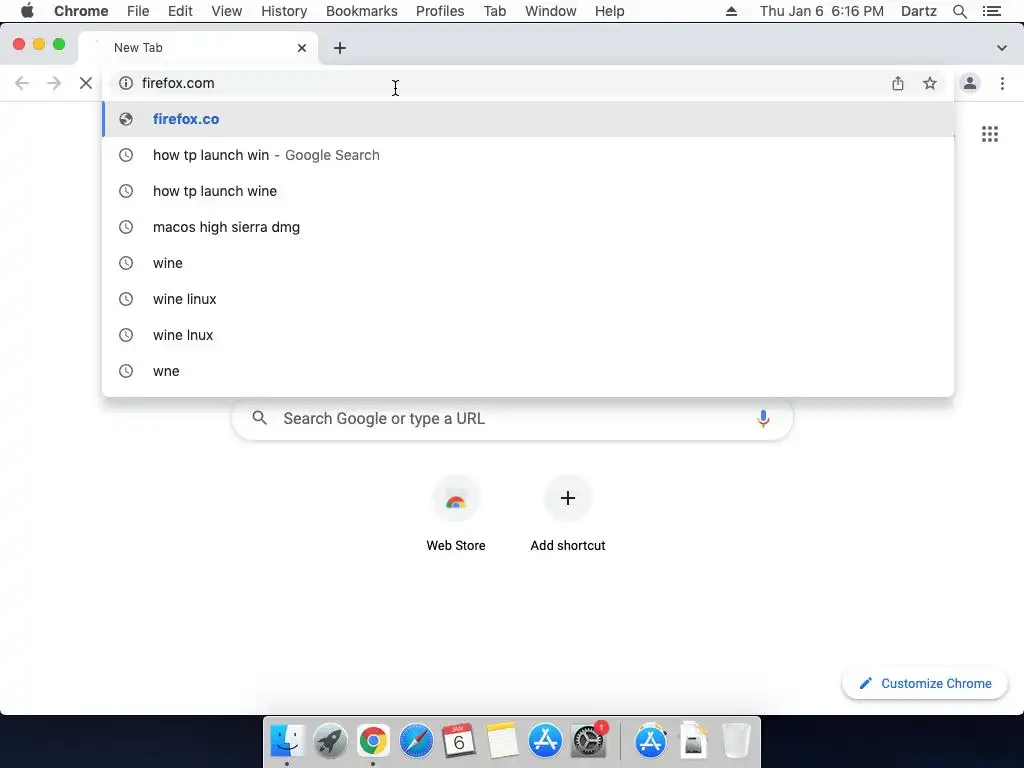Open Chrome's three-dot menu
1024x768 pixels.
coord(1002,83)
